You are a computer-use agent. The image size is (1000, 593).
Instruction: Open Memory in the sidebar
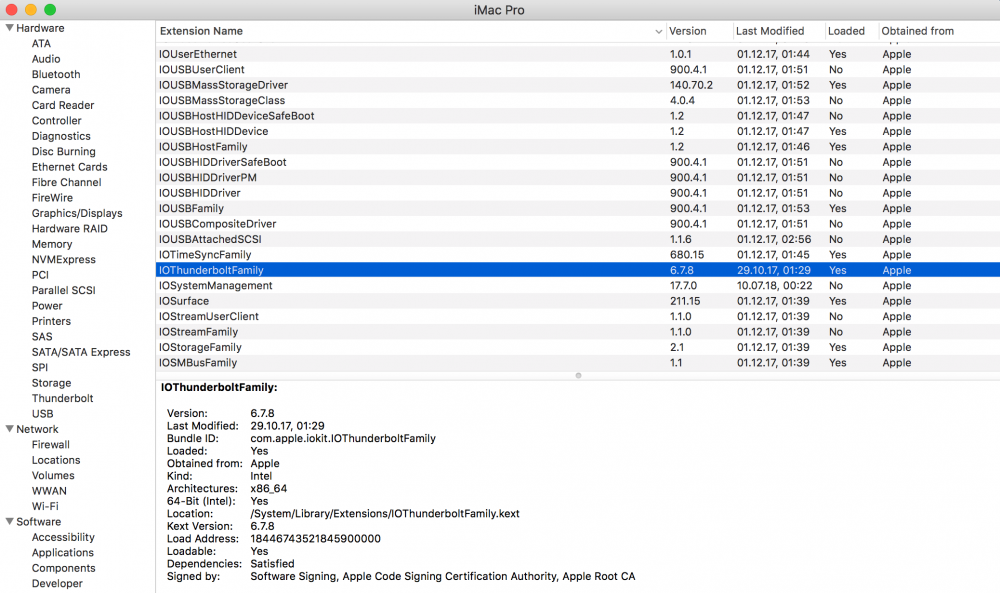[x=52, y=244]
